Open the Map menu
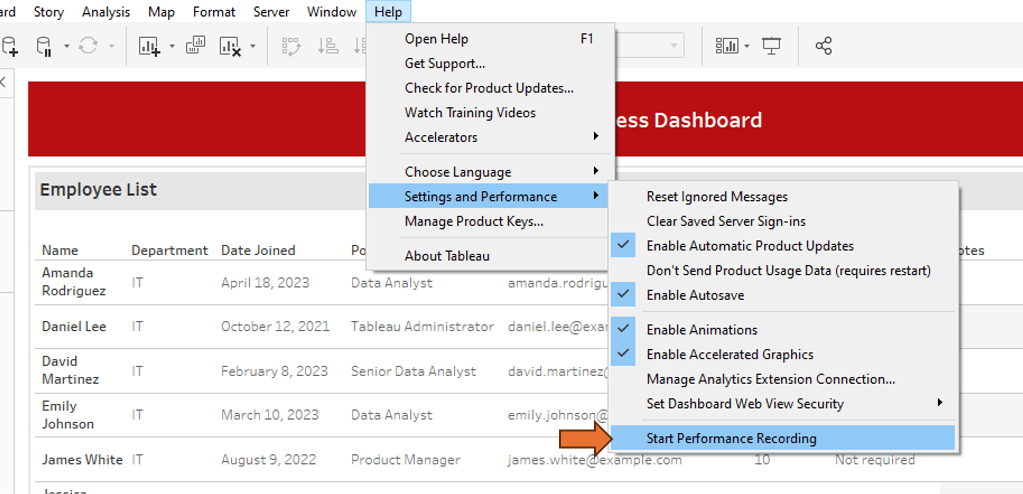 161,12
